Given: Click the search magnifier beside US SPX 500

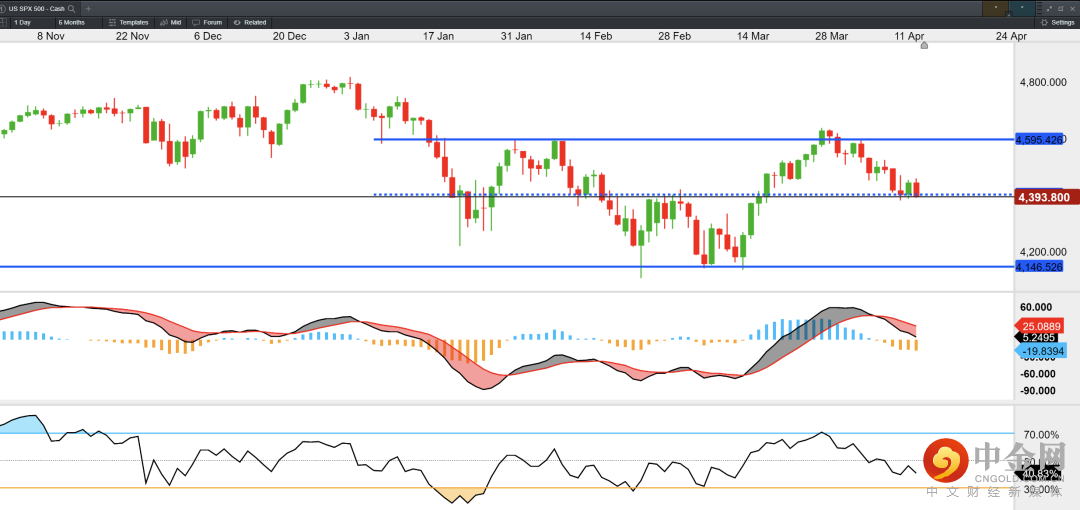Looking at the screenshot, I should click(72, 8).
